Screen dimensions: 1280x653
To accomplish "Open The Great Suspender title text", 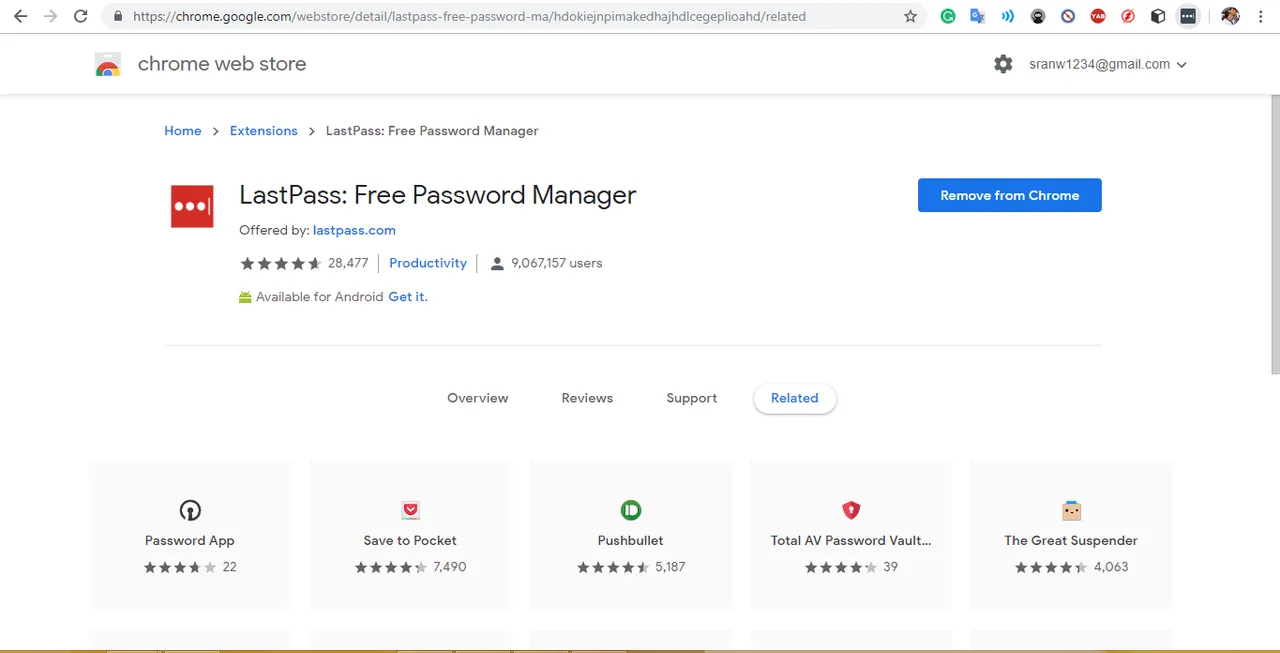I will [x=1071, y=540].
